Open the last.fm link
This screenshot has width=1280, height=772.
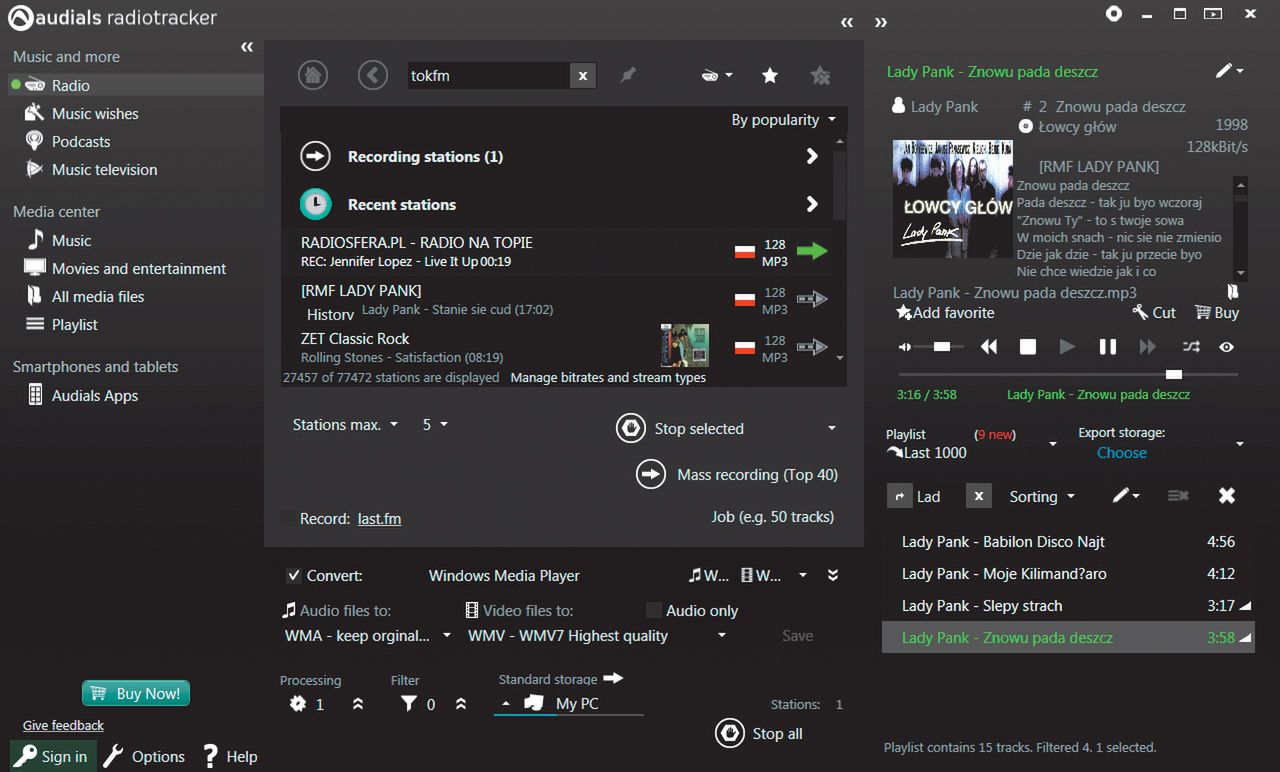coord(379,519)
